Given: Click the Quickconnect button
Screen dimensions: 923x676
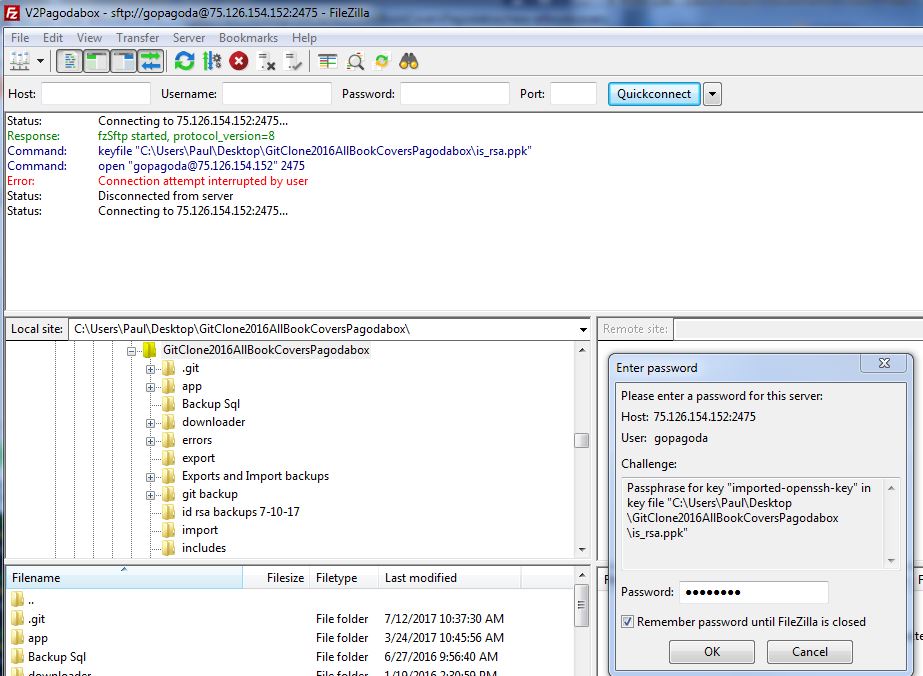Looking at the screenshot, I should tap(654, 94).
